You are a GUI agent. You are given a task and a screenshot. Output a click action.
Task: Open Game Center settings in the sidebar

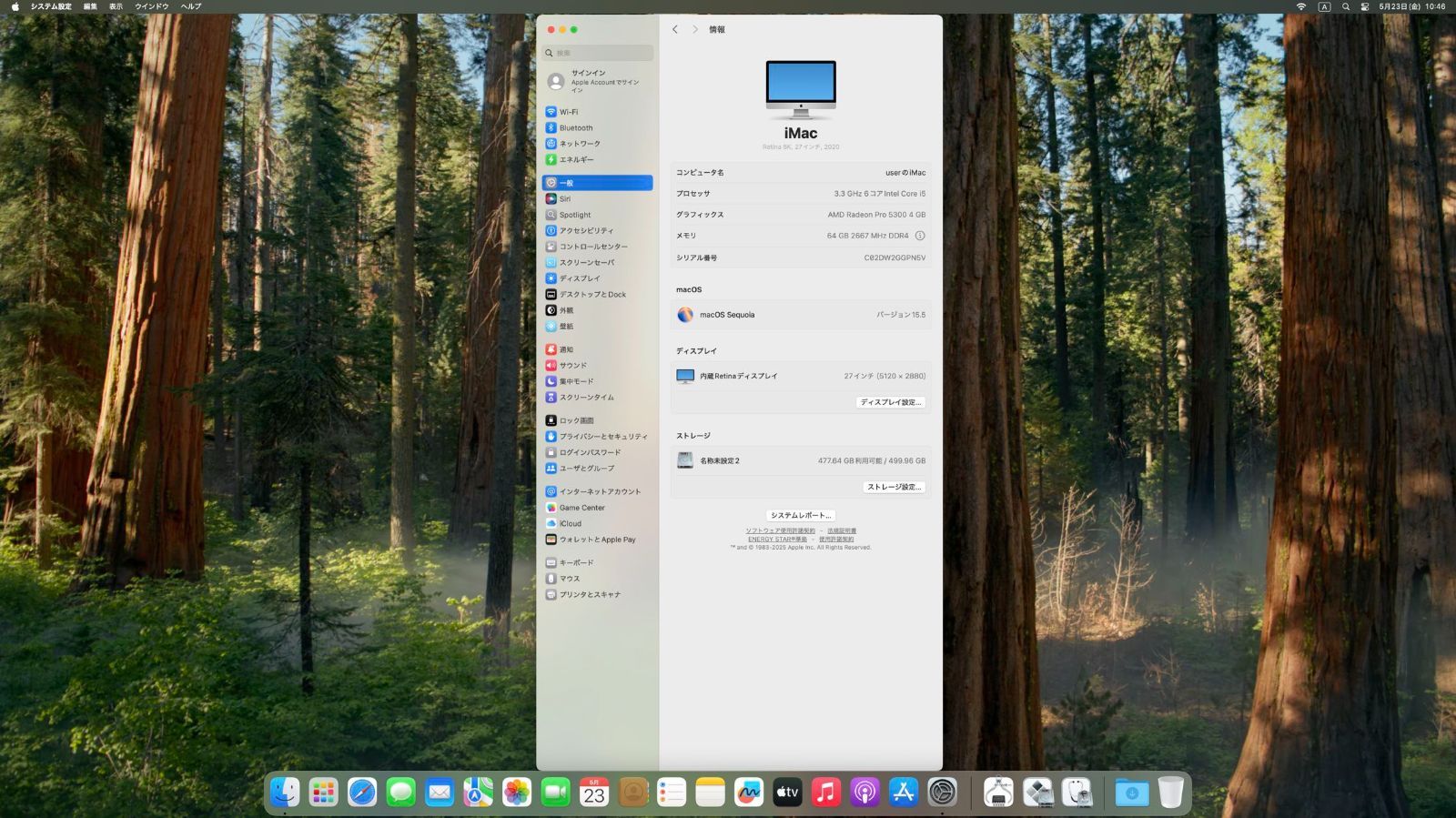point(597,508)
